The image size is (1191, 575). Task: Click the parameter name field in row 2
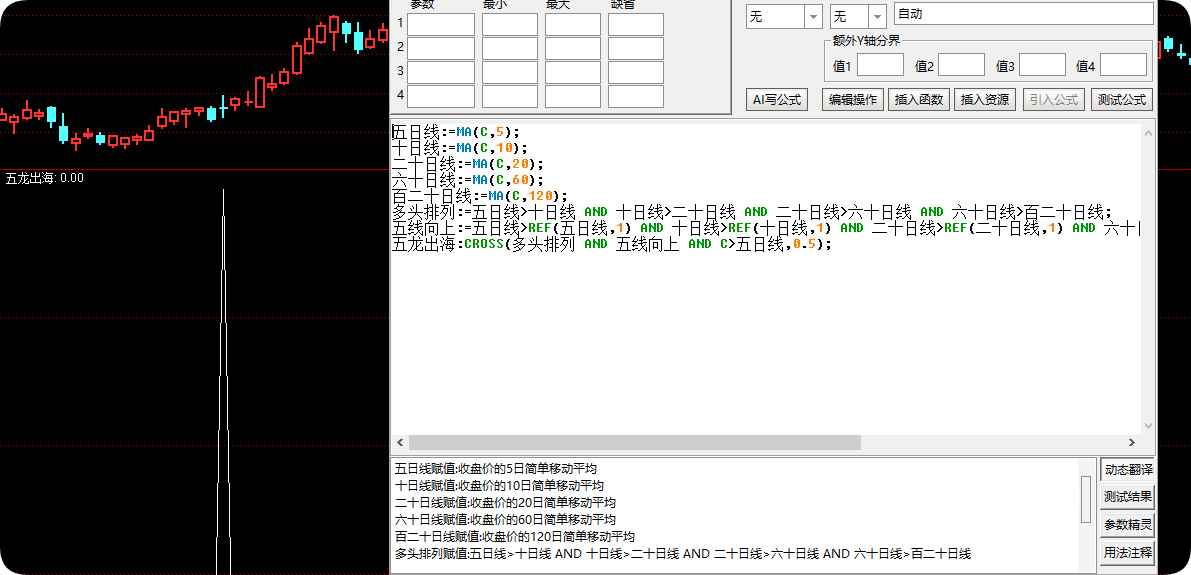click(441, 49)
